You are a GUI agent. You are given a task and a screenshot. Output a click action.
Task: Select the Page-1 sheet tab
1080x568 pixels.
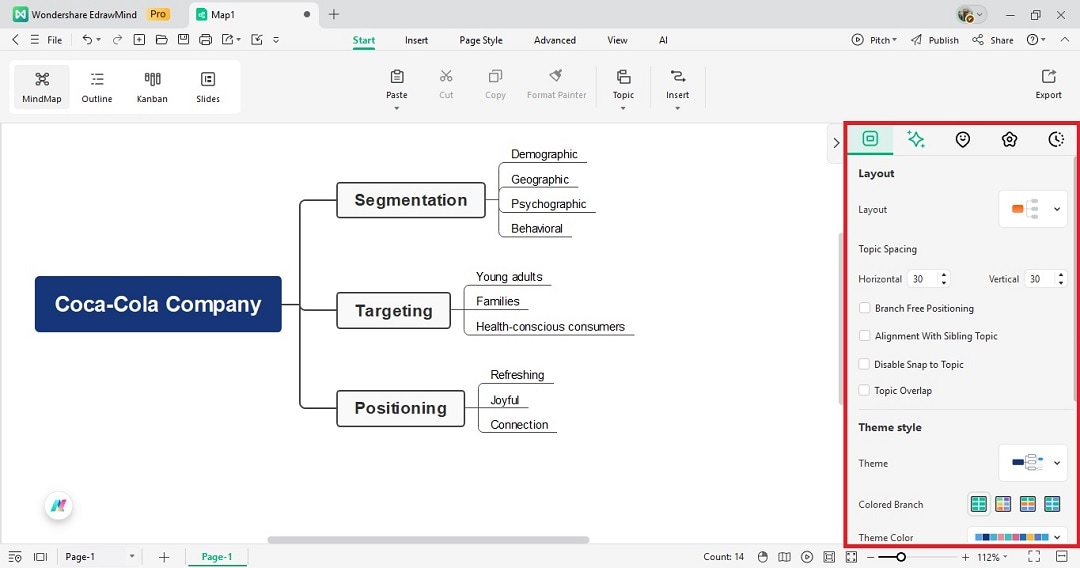[x=217, y=556]
